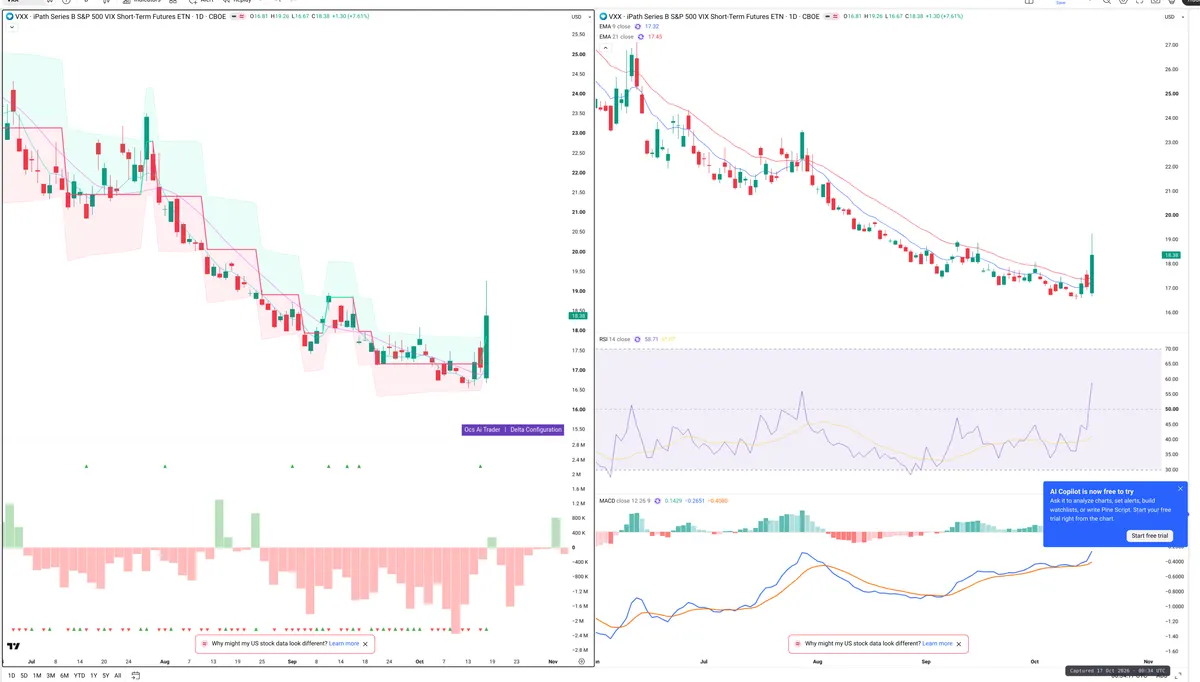Open Learn more link in right chart

(938, 644)
